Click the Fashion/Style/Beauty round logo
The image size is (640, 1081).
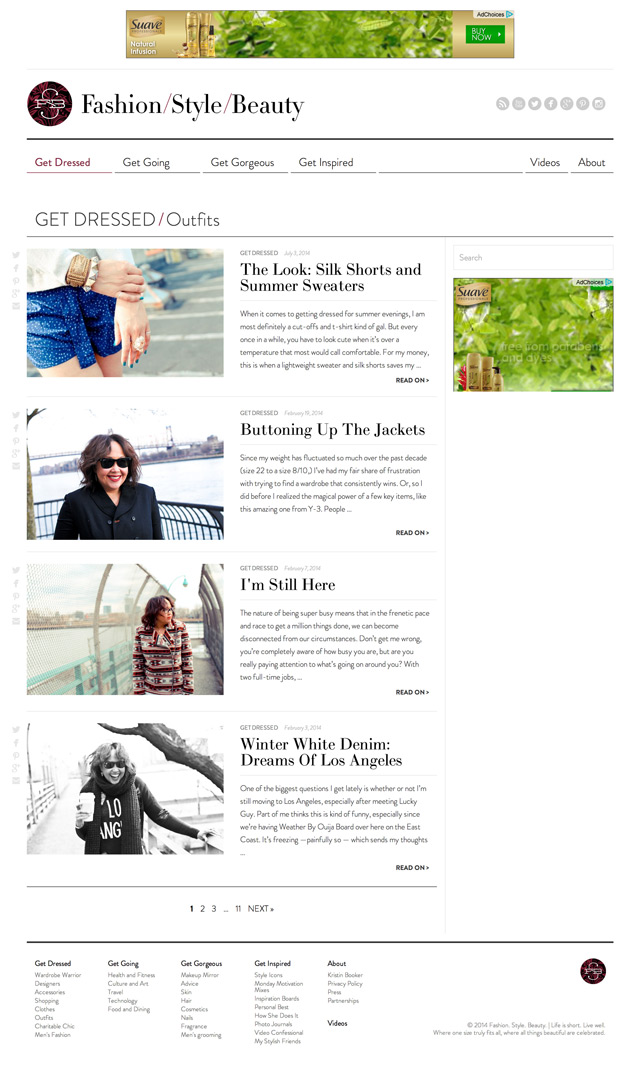tap(50, 104)
